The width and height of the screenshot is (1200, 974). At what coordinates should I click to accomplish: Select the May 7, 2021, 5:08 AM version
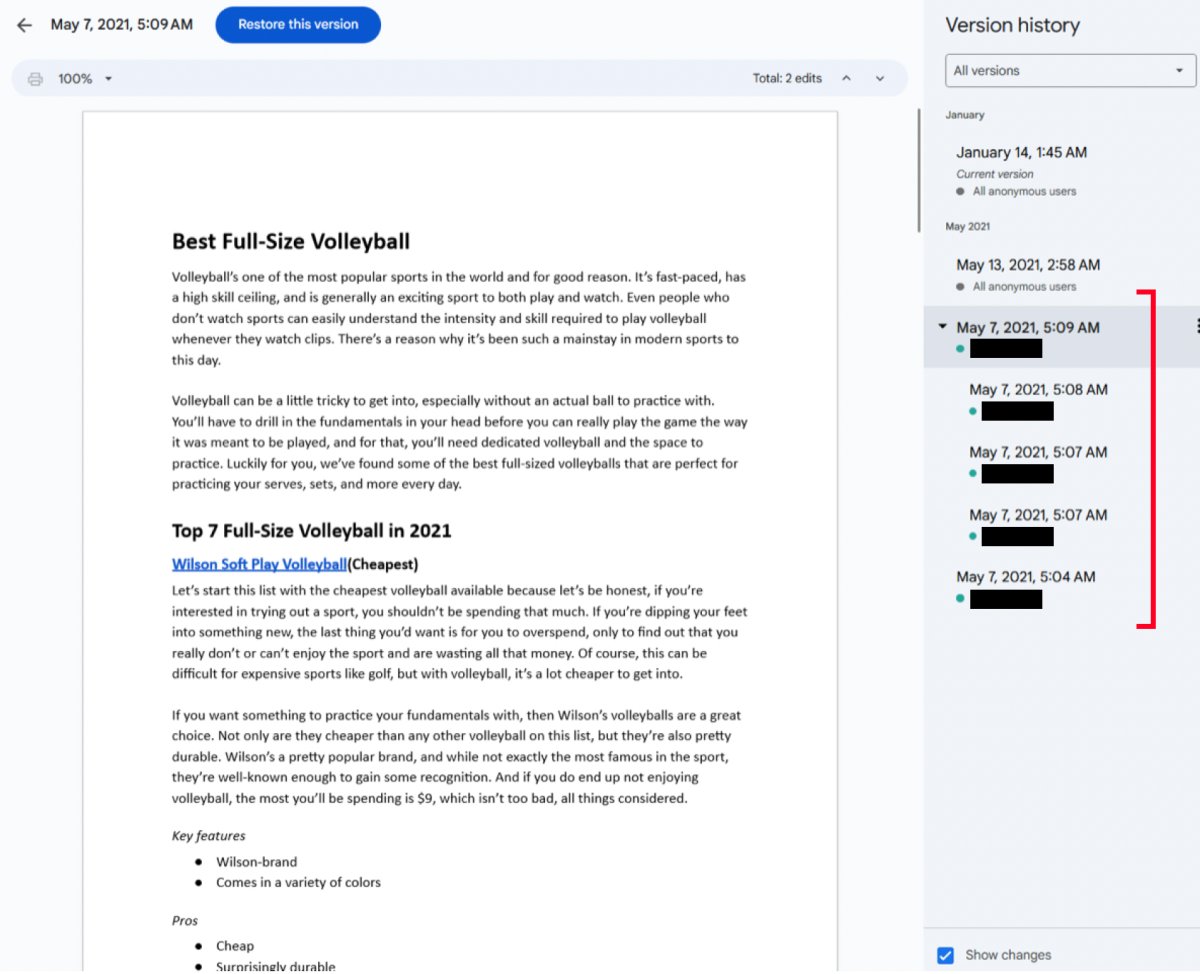(x=1038, y=390)
